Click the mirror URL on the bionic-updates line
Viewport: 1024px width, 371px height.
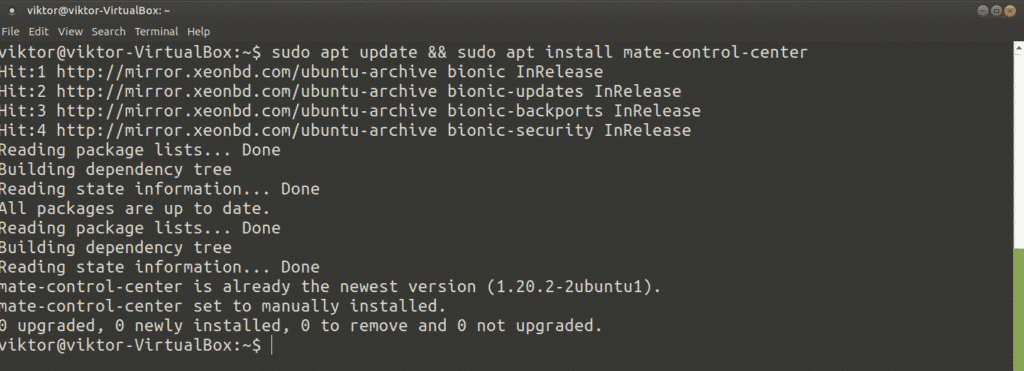pyautogui.click(x=246, y=91)
